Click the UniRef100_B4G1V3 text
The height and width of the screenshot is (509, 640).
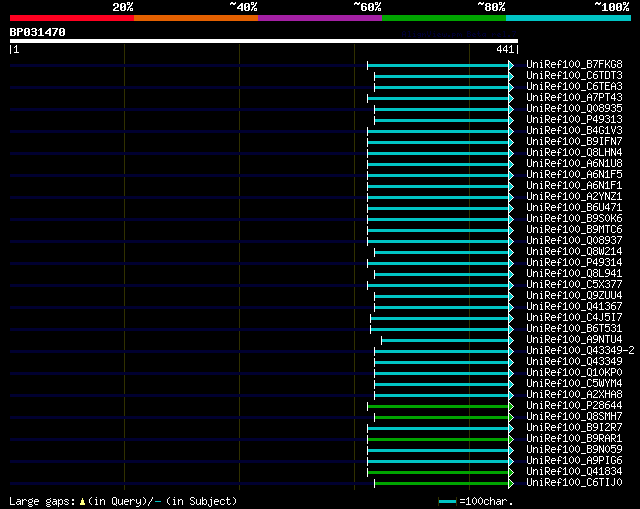pos(574,131)
